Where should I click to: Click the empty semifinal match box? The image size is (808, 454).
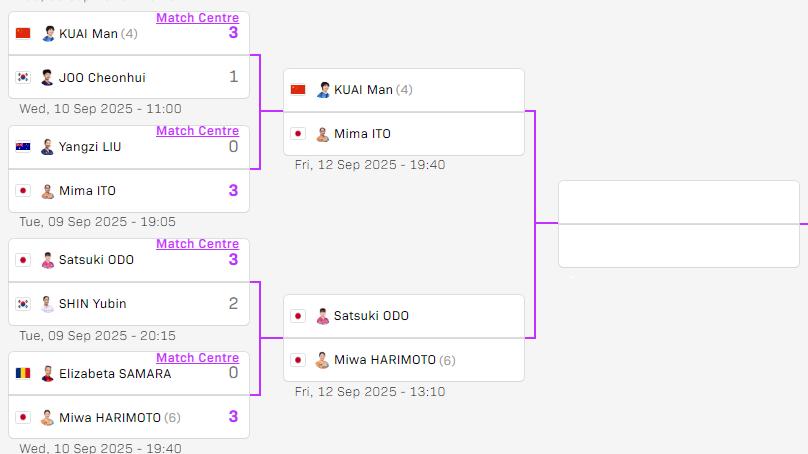[x=679, y=224]
